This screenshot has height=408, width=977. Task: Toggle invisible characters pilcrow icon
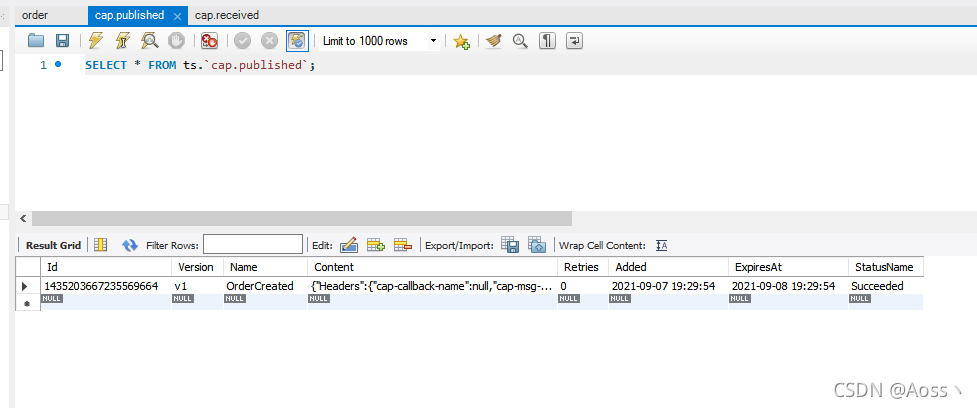coord(547,41)
